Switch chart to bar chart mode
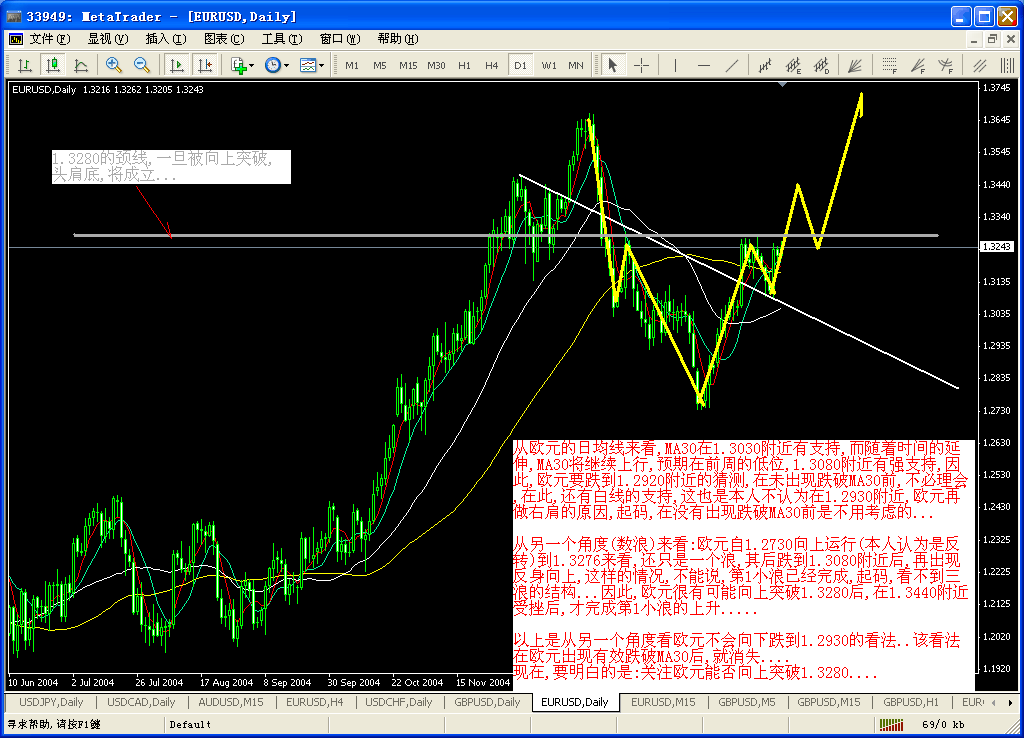1024x738 pixels. (x=25, y=65)
